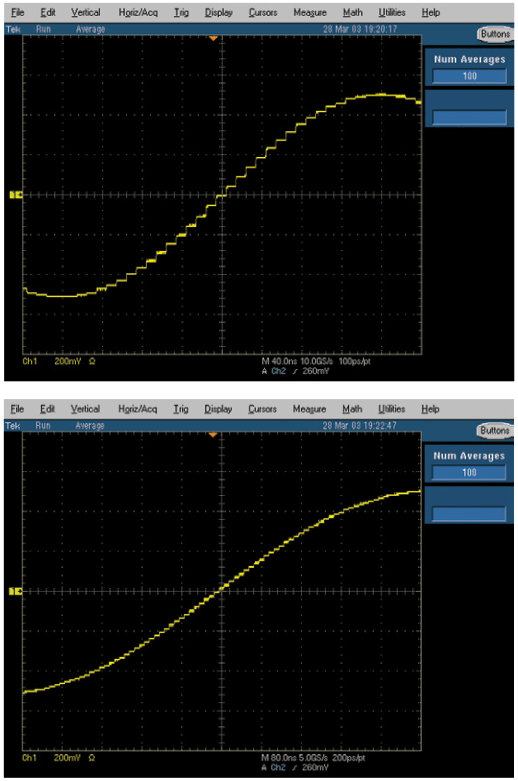
Task: Click orange trigger marker atop upper graticule
Action: (213, 38)
